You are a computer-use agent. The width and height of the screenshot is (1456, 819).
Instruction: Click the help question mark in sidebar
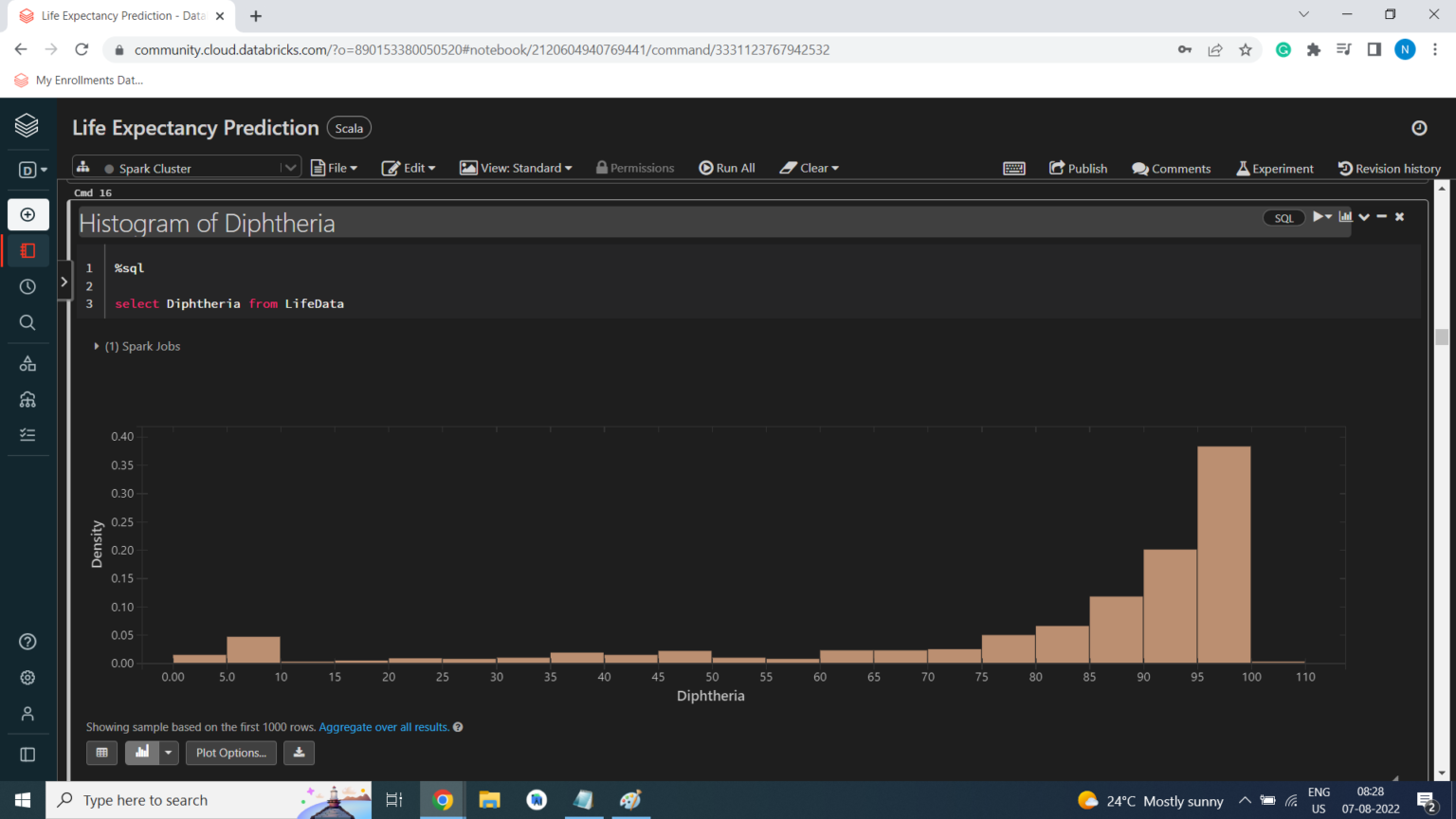click(27, 642)
